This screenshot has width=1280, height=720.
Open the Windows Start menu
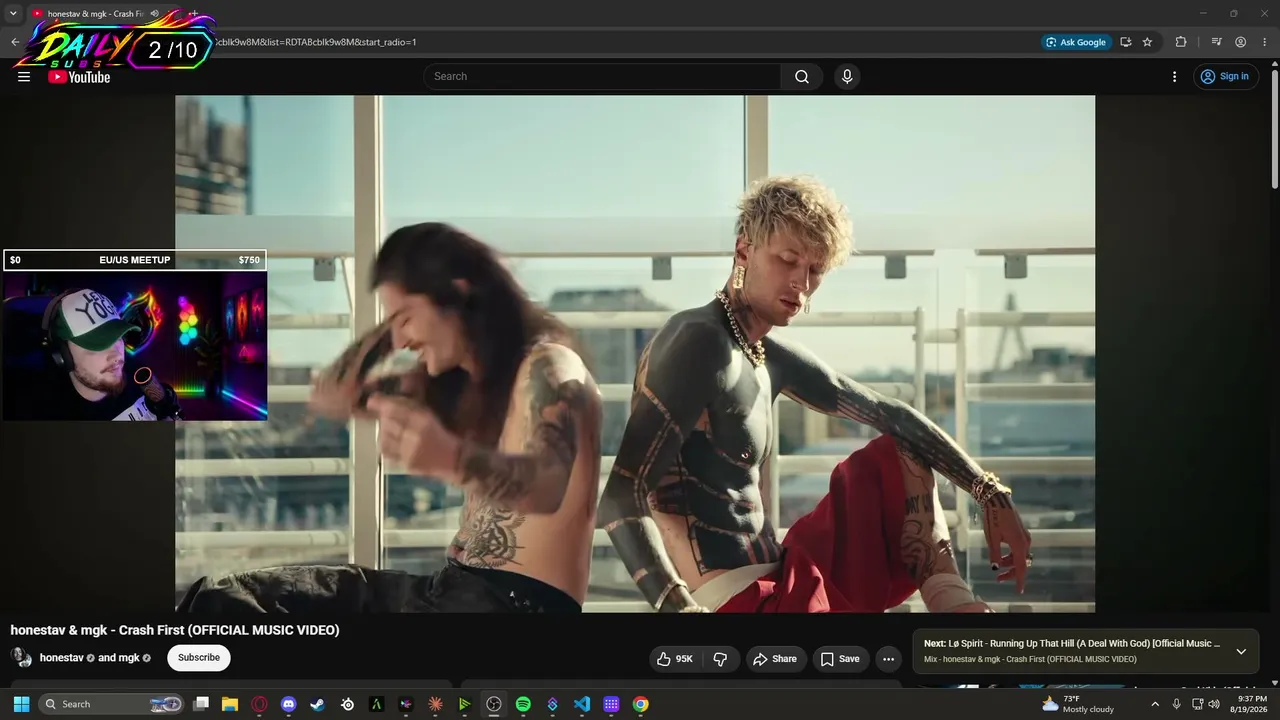21,704
